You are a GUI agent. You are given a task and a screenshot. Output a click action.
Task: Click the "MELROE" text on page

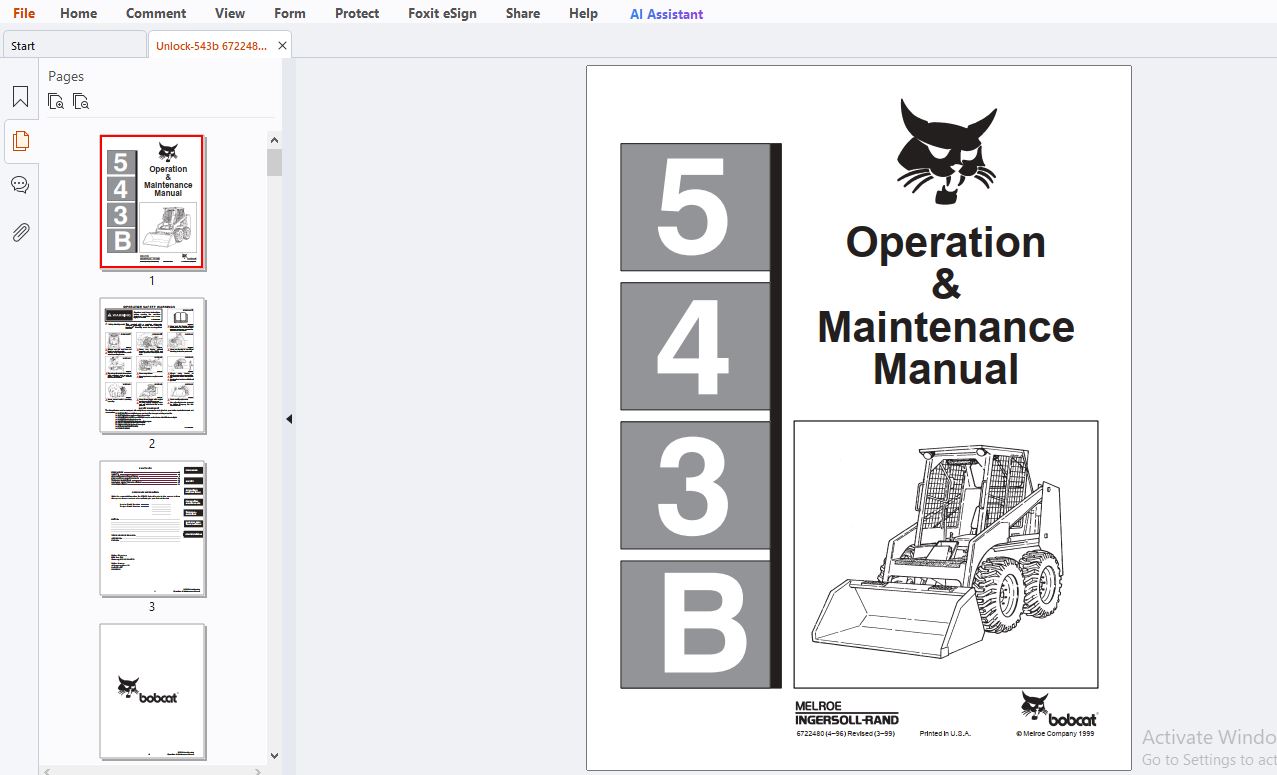coord(819,706)
